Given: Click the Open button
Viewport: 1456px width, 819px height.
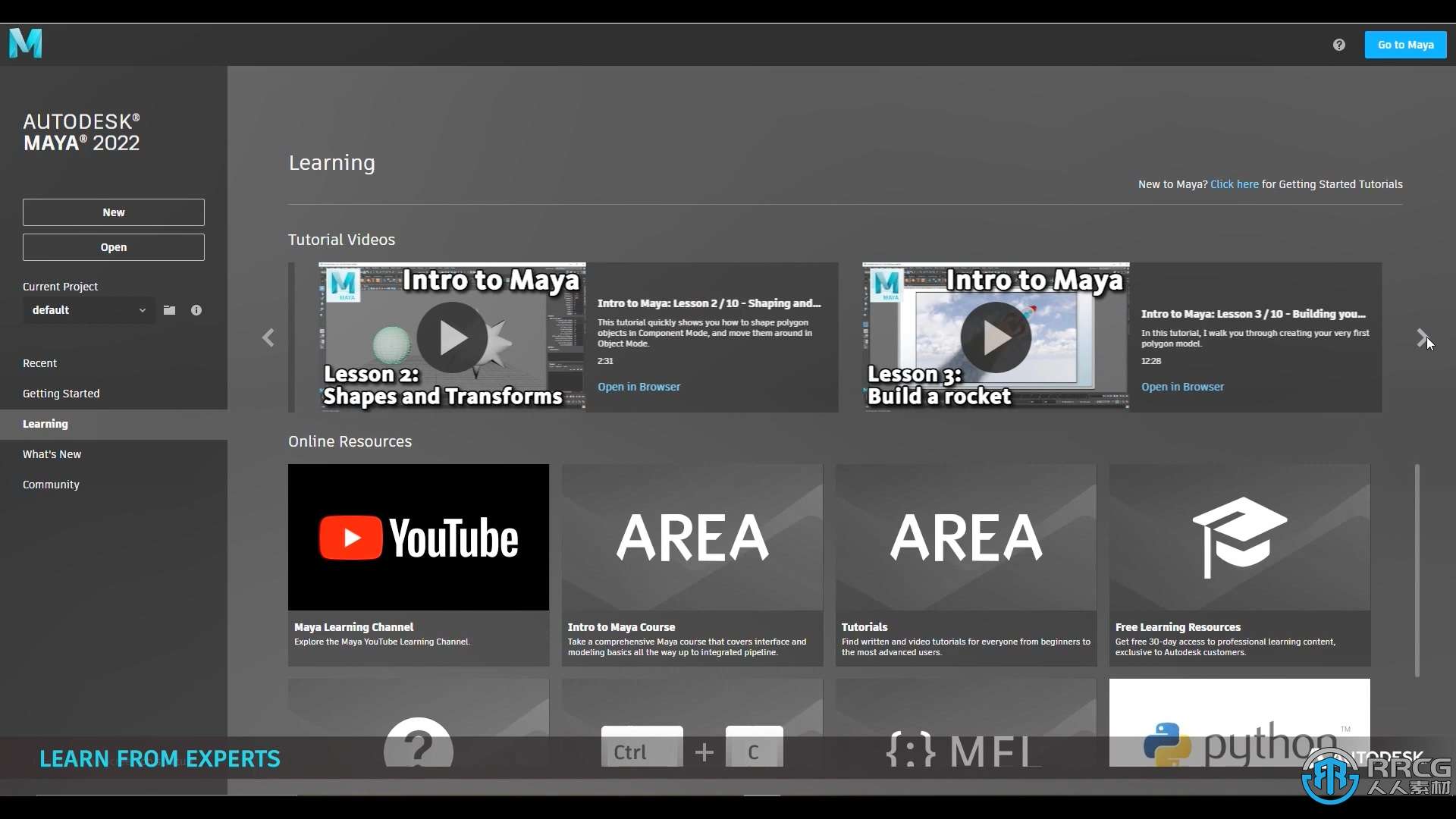Looking at the screenshot, I should (x=114, y=247).
